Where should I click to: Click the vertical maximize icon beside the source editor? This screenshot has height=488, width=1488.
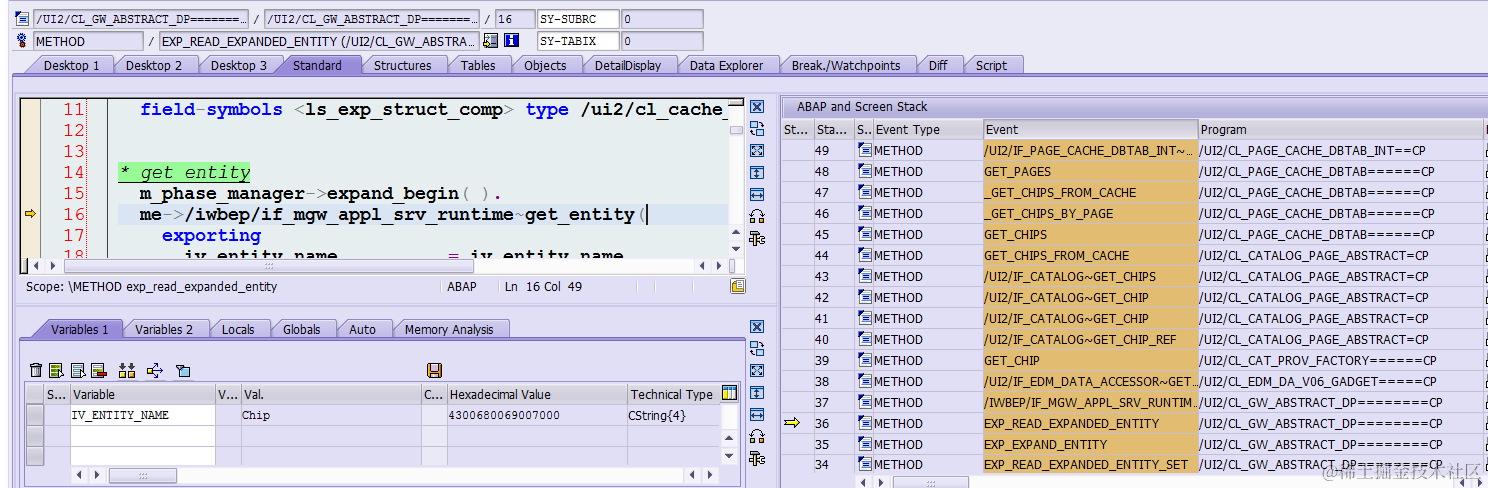(x=757, y=172)
